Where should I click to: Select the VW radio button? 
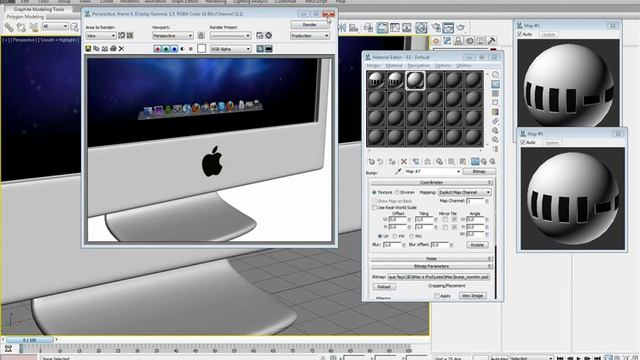click(x=395, y=236)
